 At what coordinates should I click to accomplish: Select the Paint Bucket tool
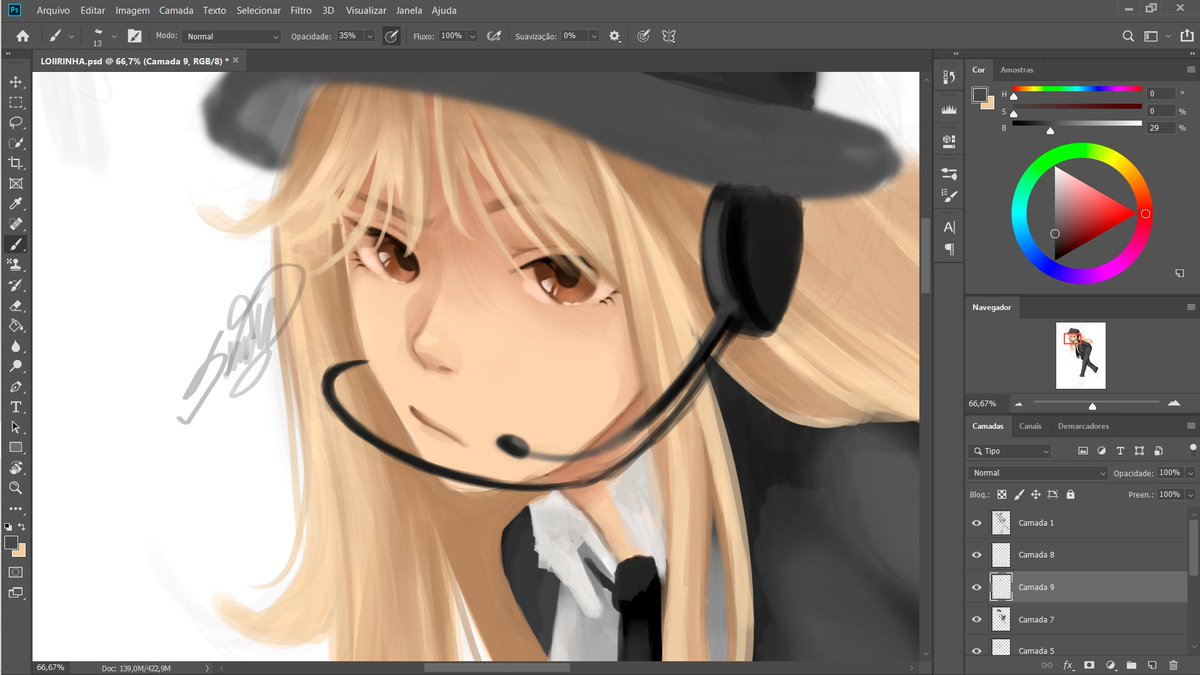point(16,326)
